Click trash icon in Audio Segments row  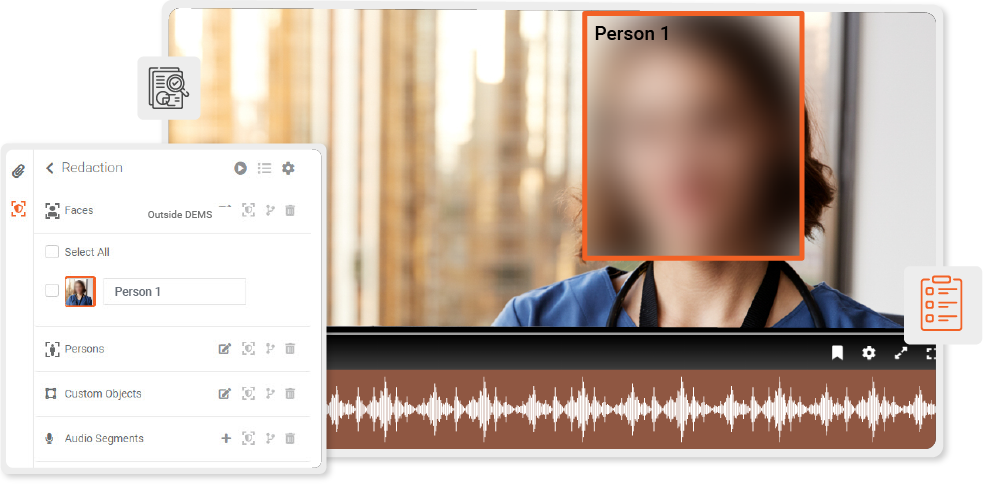[290, 438]
